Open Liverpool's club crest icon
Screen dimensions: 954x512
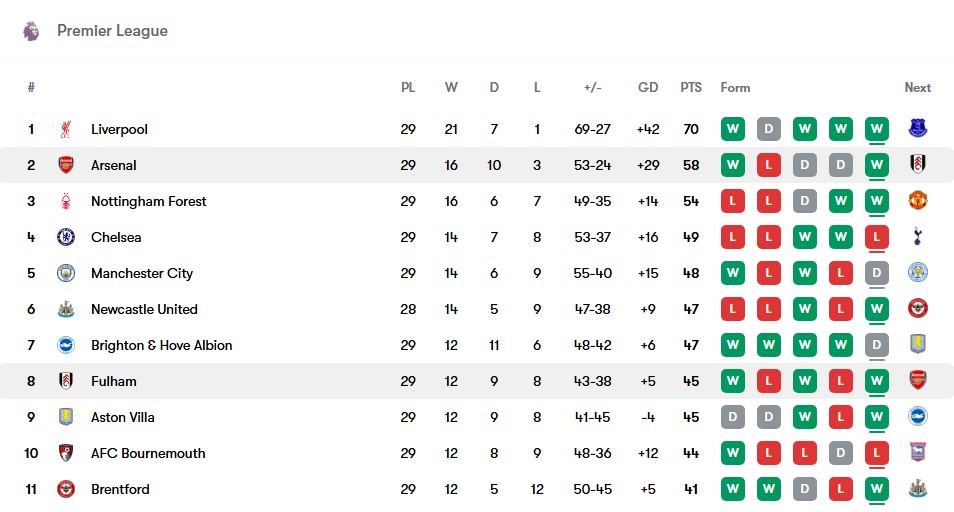pyautogui.click(x=66, y=129)
